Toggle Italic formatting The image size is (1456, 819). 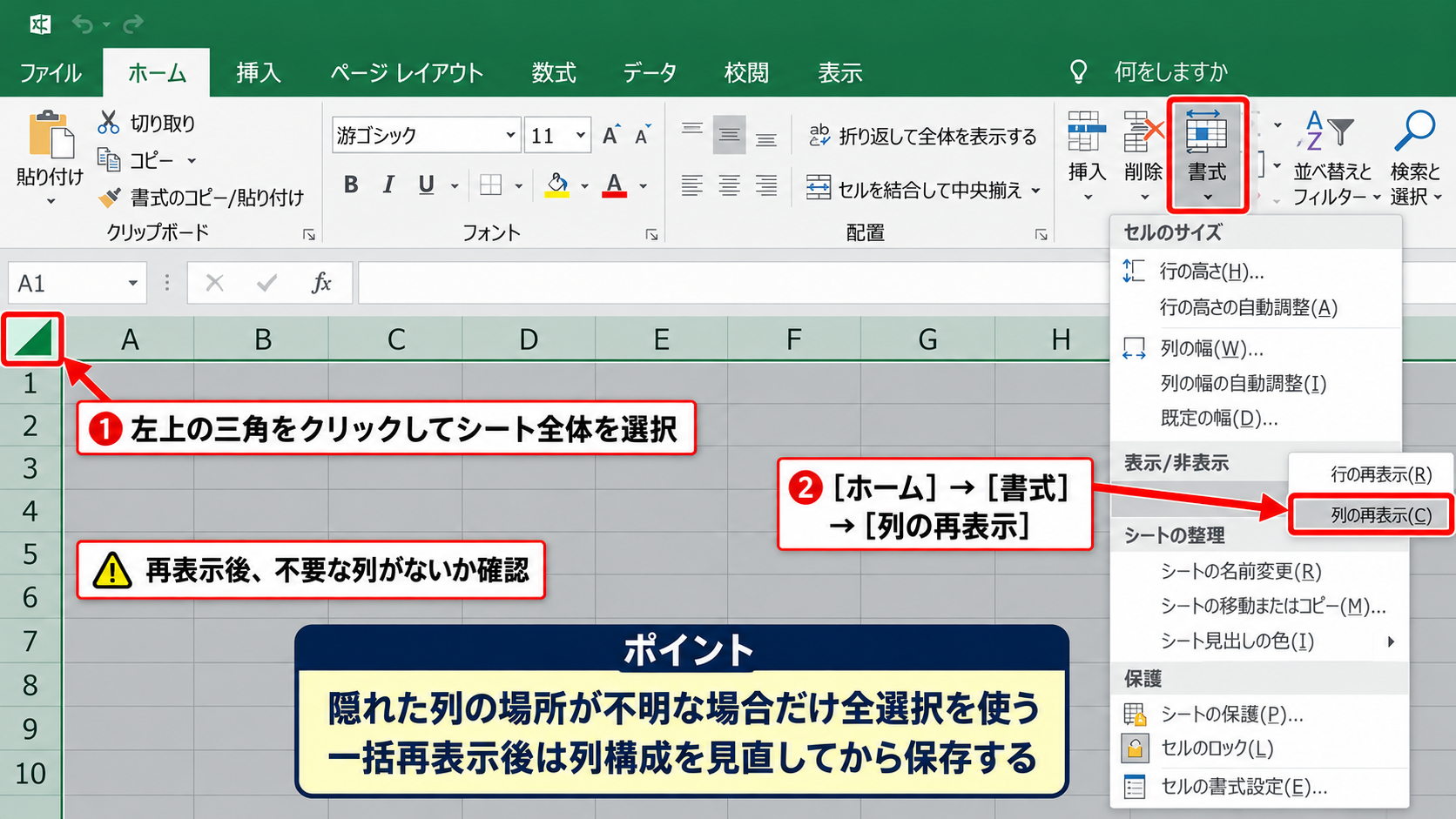[x=388, y=185]
